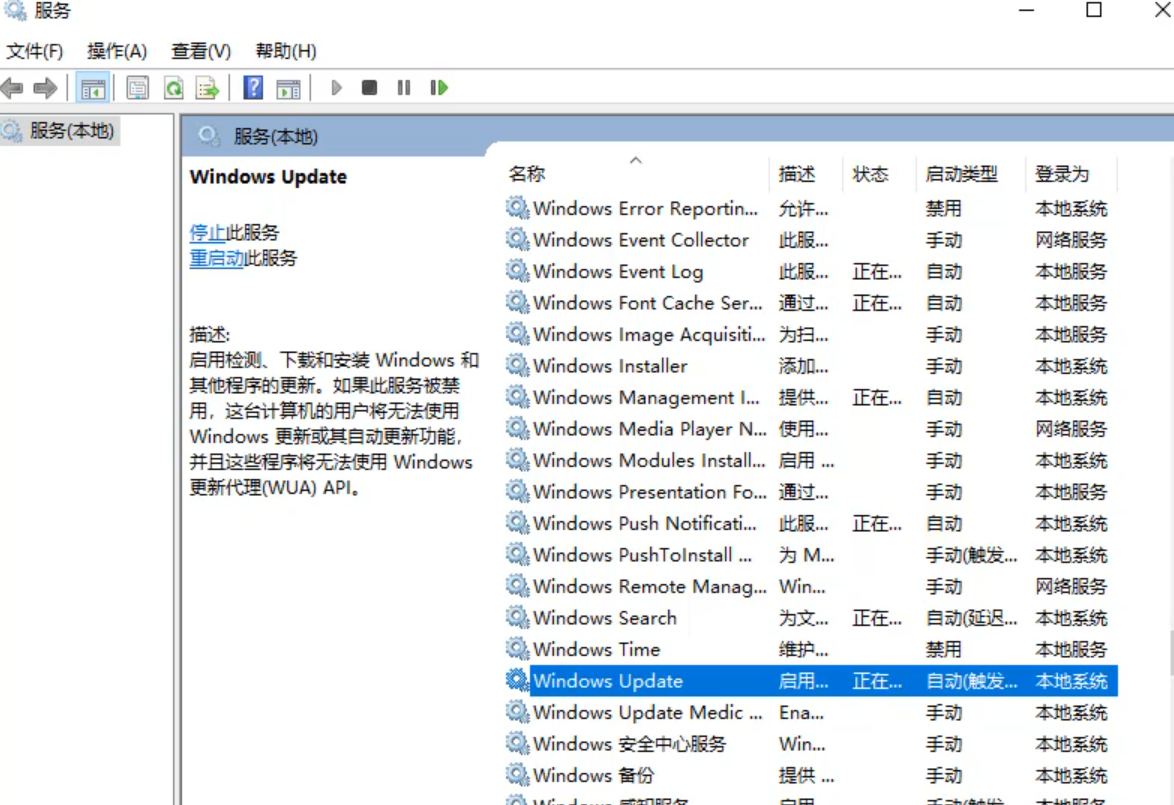
Task: Refresh the services list
Action: (x=170, y=87)
